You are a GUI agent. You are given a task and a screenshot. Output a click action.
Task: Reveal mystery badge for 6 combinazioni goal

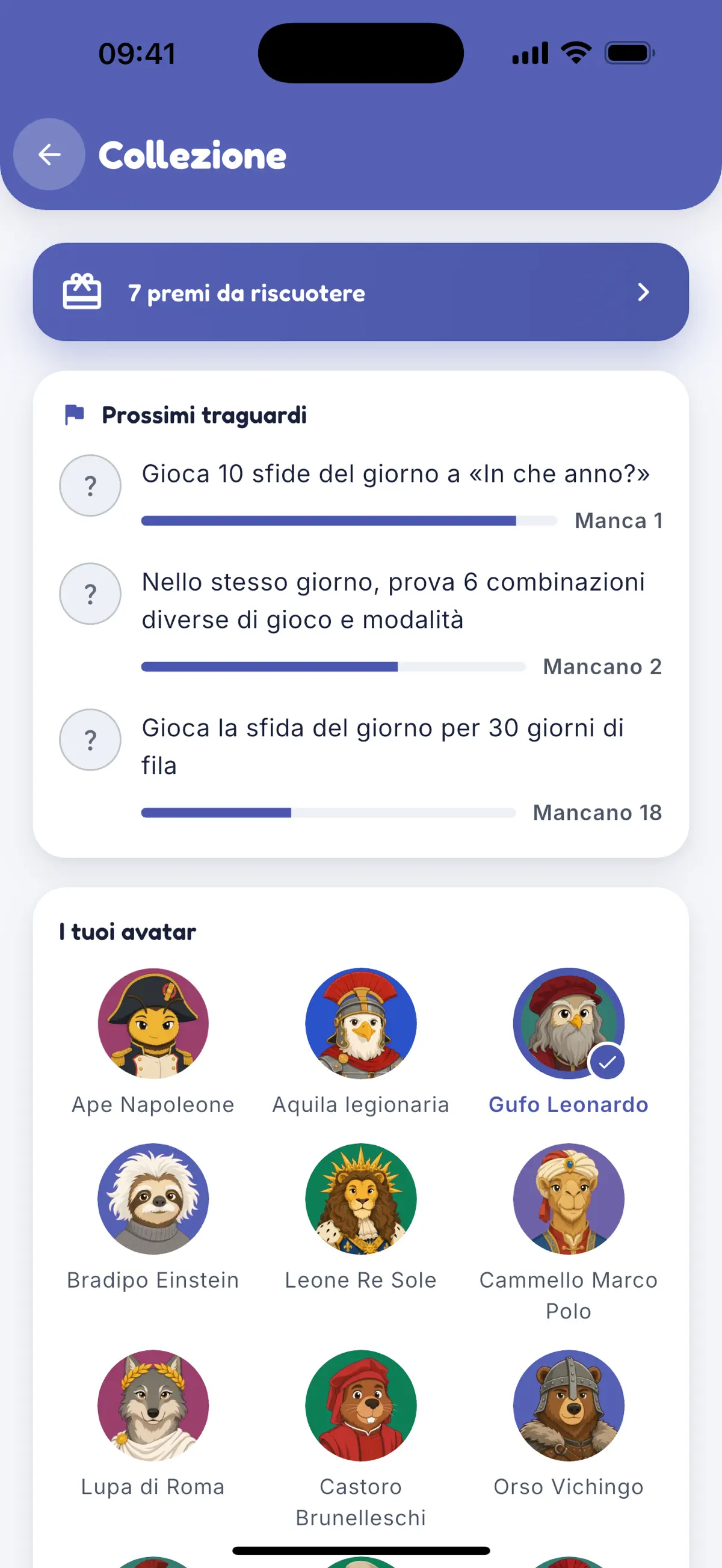[90, 594]
